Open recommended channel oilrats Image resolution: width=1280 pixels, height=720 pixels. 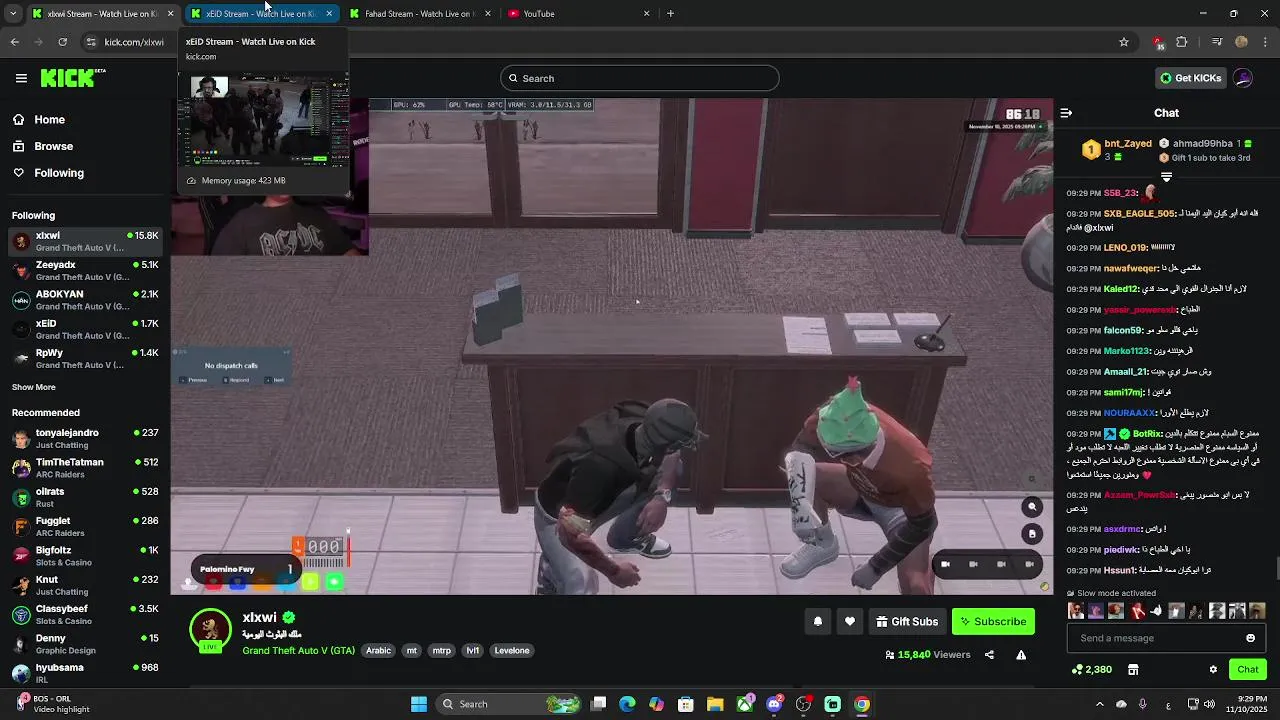pyautogui.click(x=85, y=497)
